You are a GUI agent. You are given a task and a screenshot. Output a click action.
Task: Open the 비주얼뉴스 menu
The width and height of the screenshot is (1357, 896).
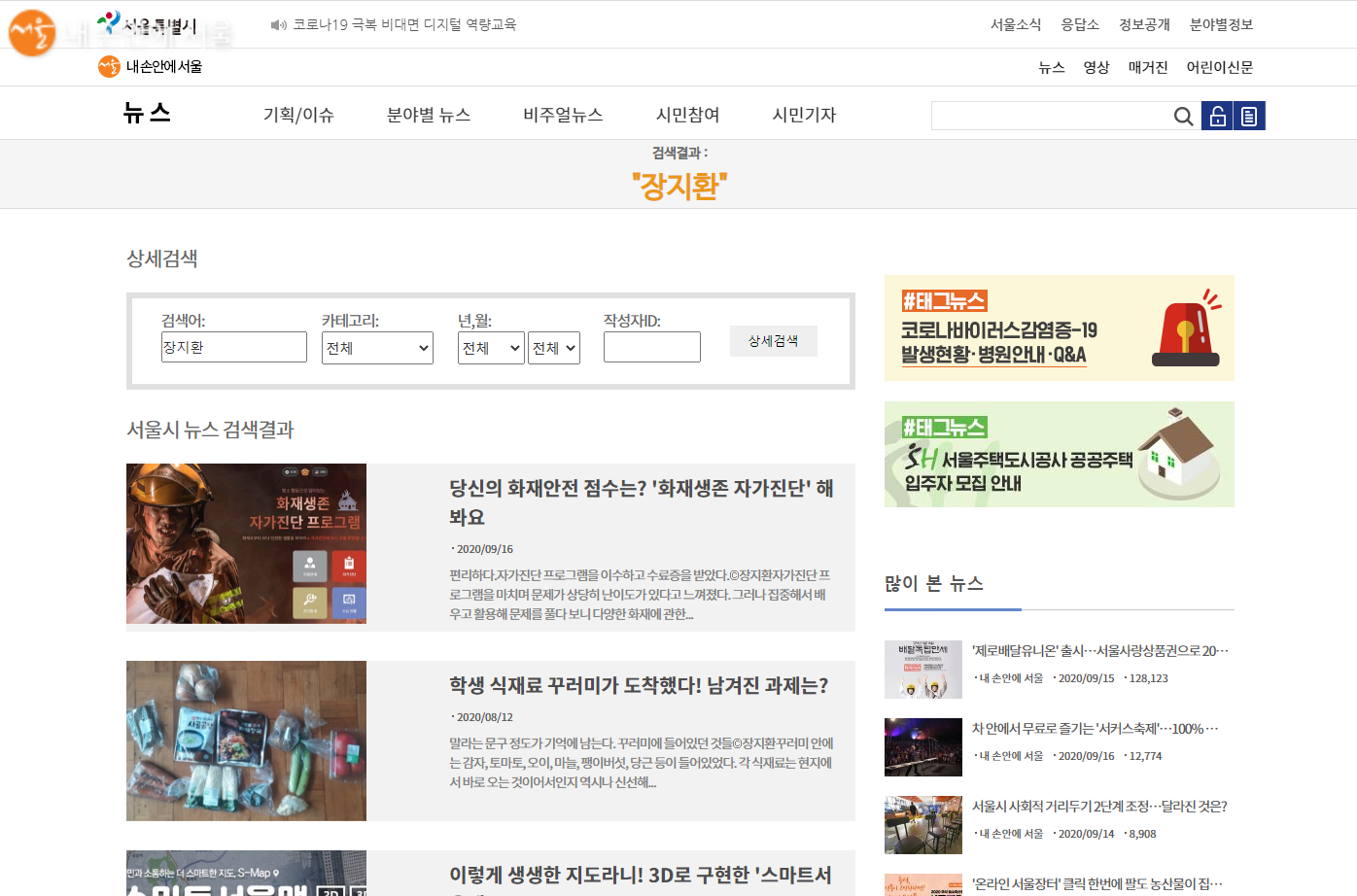click(563, 115)
